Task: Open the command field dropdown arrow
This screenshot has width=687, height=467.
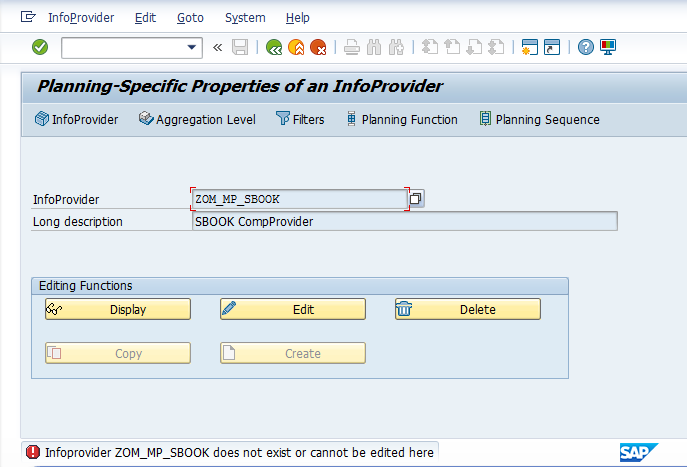Action: 191,47
